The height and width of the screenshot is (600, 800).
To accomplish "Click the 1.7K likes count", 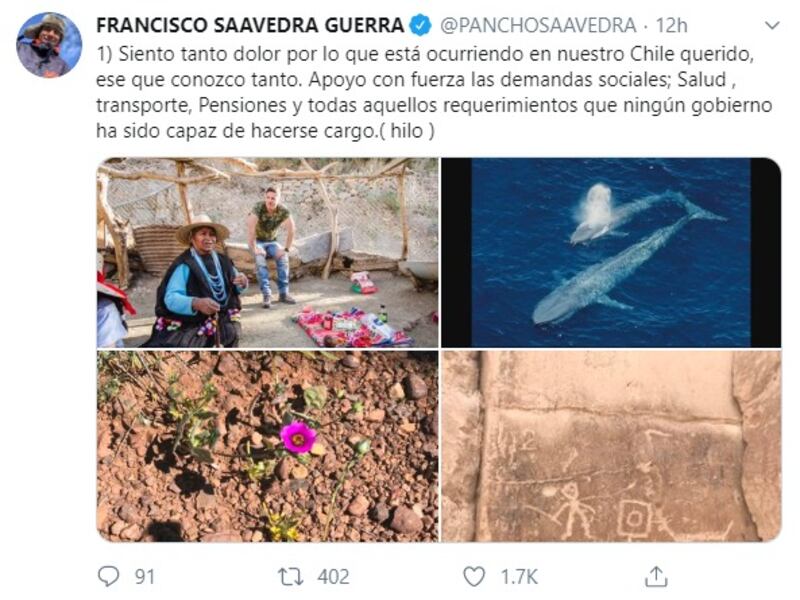I will (x=519, y=577).
